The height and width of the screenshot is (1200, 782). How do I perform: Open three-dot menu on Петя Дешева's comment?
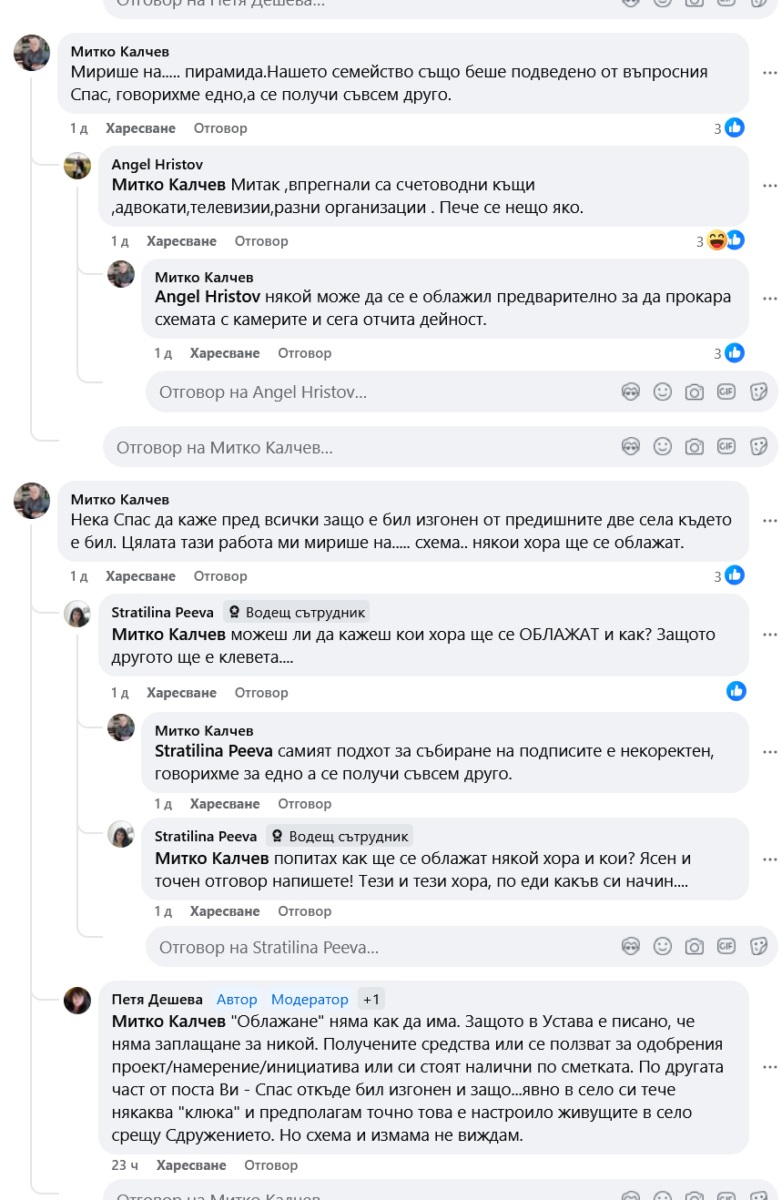tap(769, 1066)
